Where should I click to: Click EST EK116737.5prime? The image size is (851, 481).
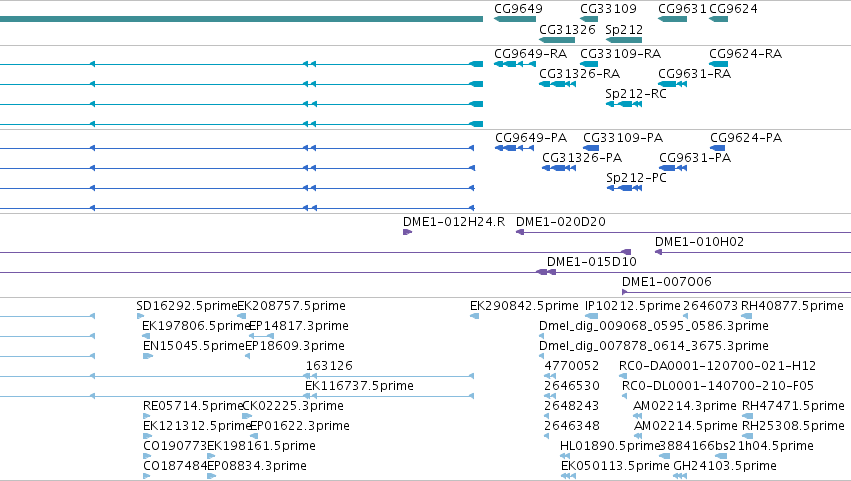pos(359,387)
